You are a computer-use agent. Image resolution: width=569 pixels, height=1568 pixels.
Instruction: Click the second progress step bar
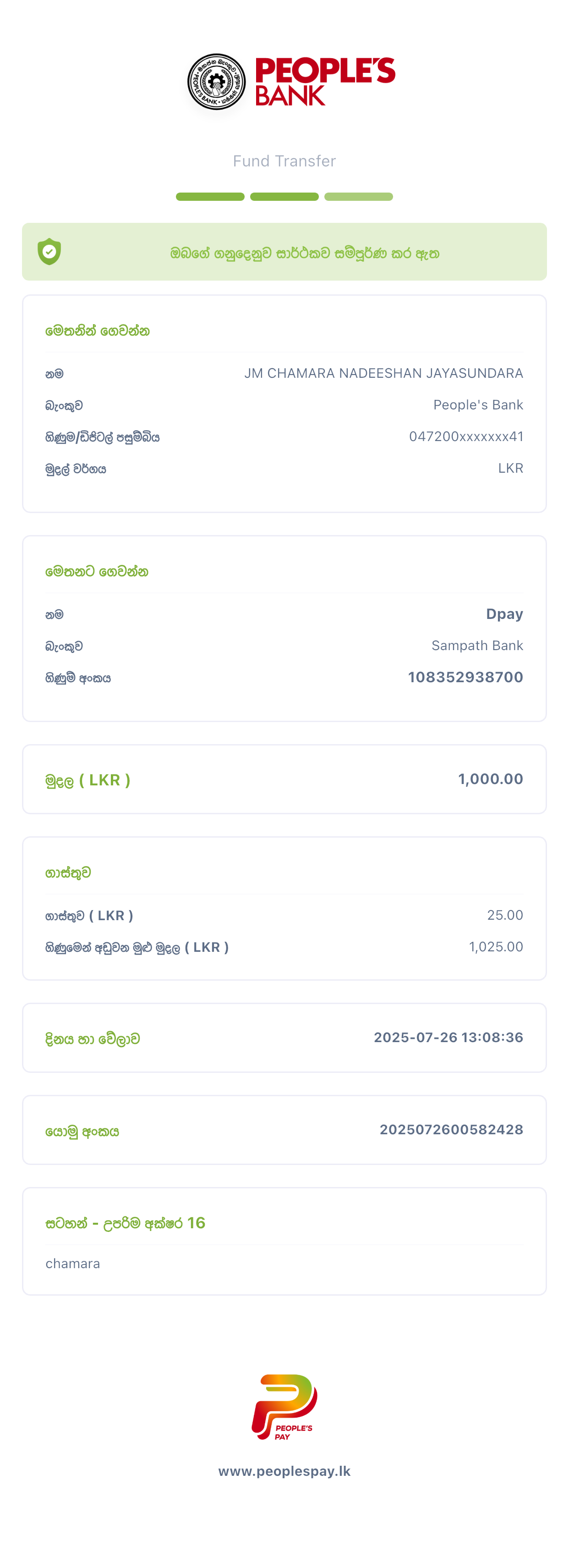click(284, 197)
